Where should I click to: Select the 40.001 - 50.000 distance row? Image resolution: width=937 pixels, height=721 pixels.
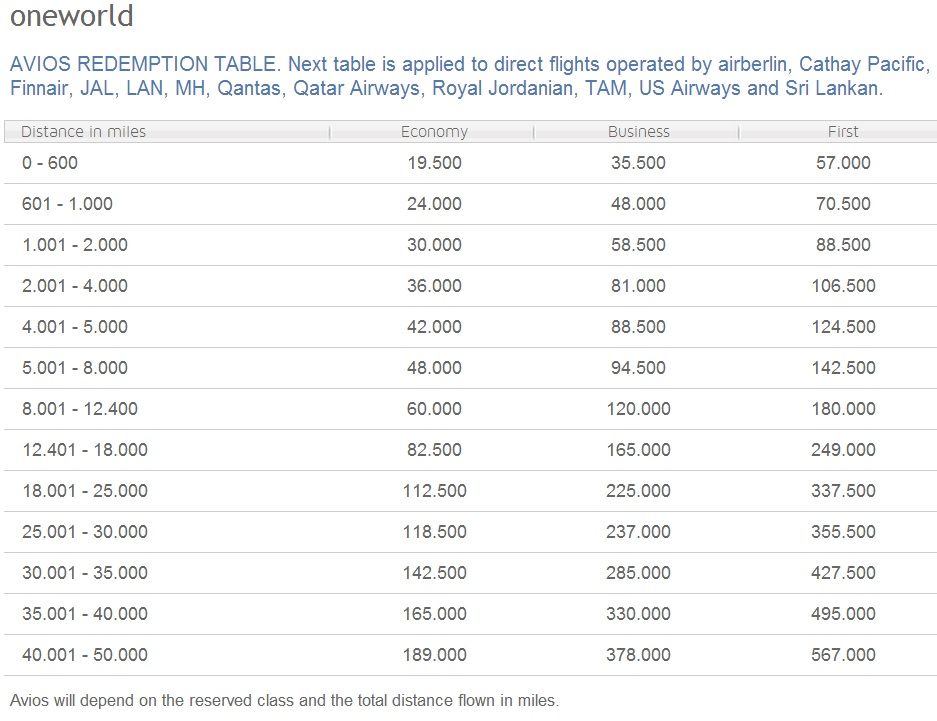470,655
